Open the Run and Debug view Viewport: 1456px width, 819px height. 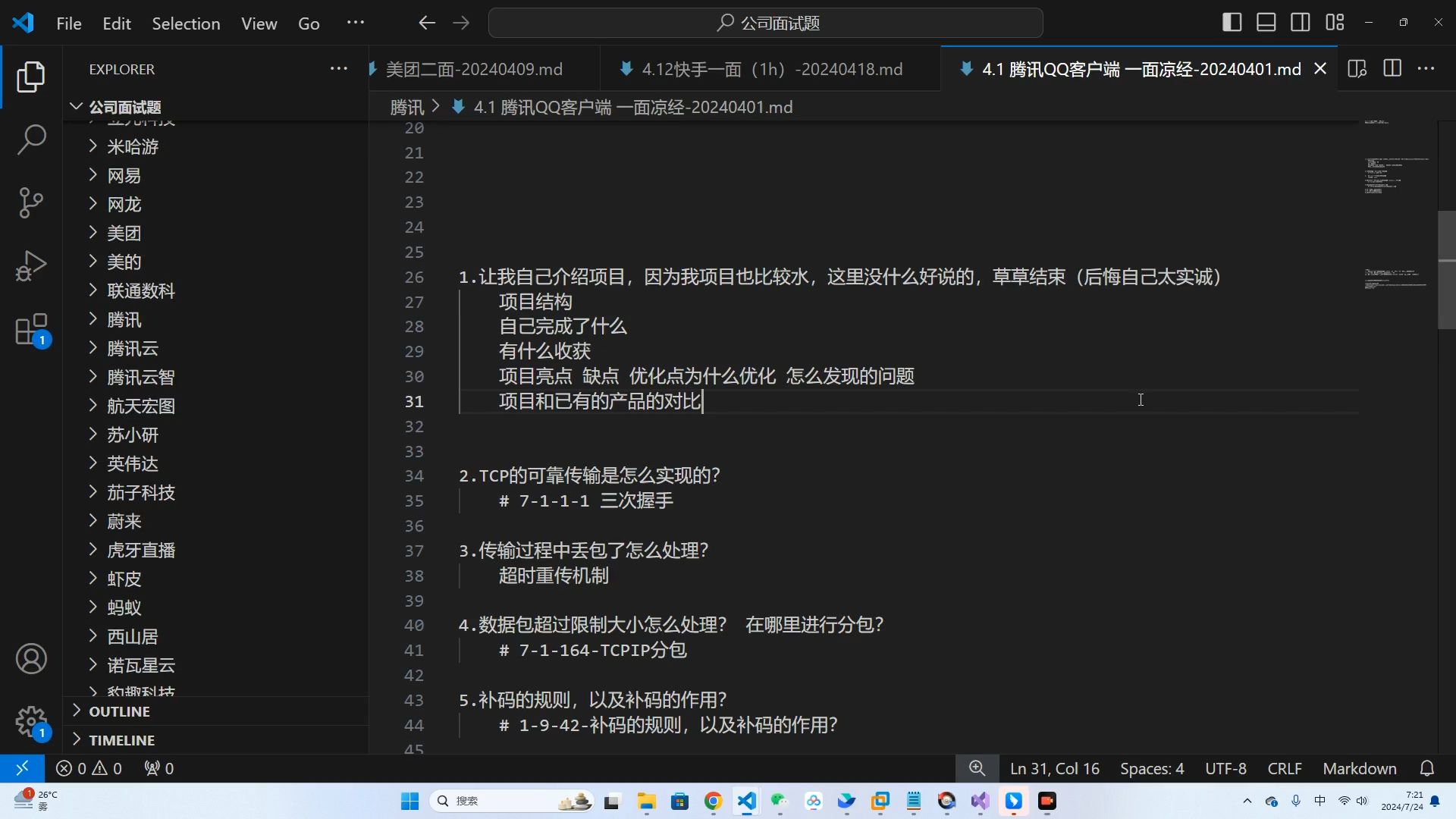point(31,265)
